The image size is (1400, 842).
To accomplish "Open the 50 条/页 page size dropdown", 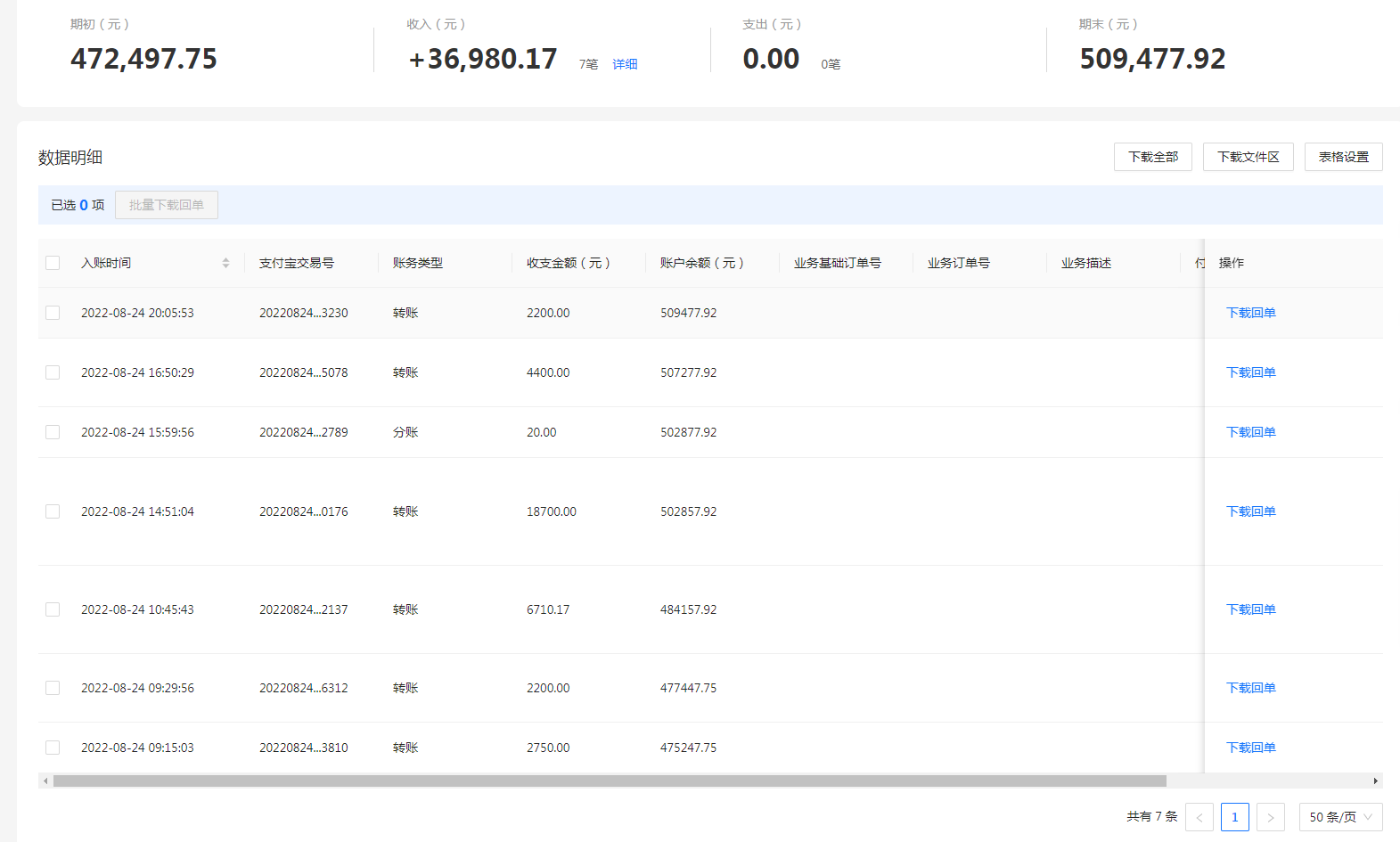I will (x=1340, y=817).
